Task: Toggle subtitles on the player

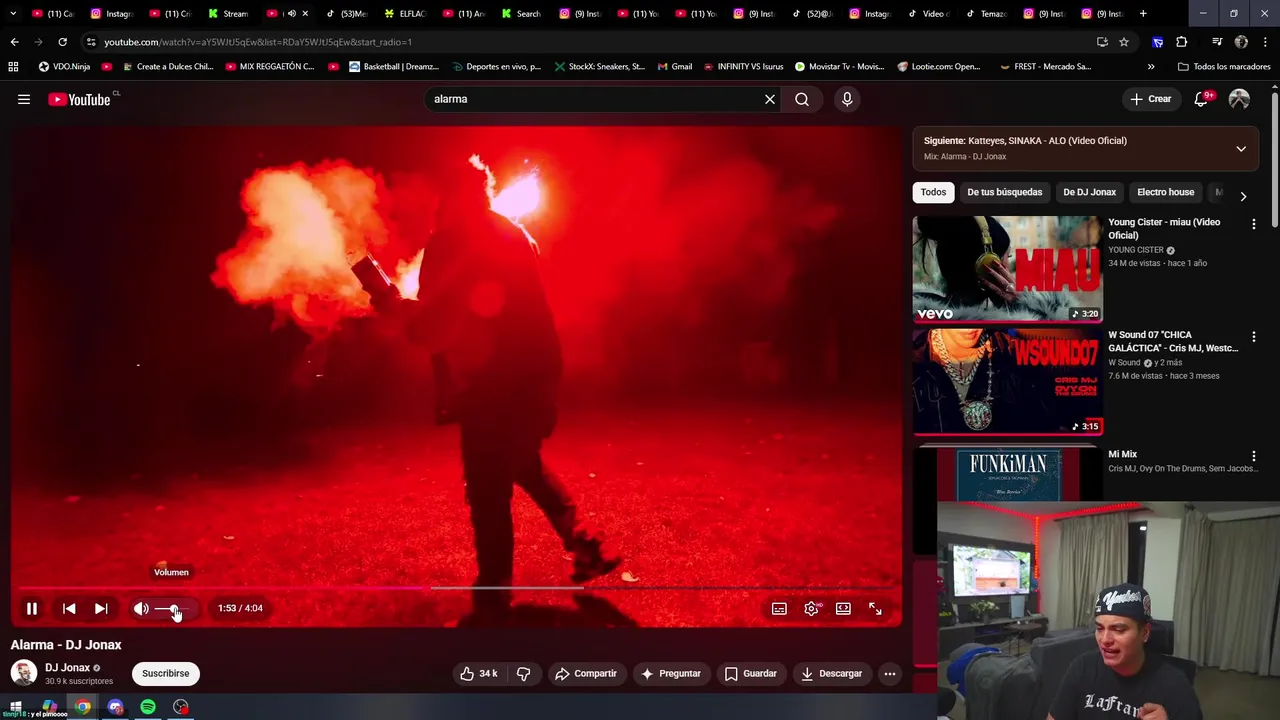Action: click(x=779, y=608)
